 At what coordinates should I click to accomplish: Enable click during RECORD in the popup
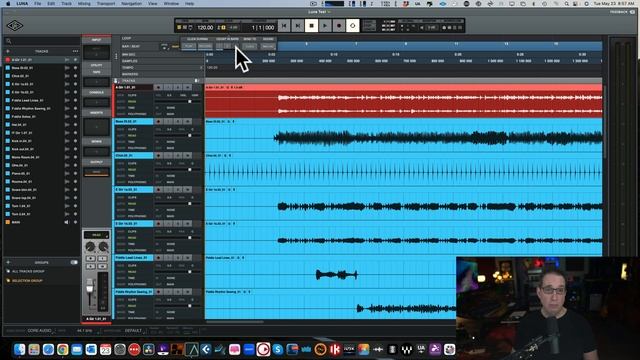pyautogui.click(x=205, y=46)
